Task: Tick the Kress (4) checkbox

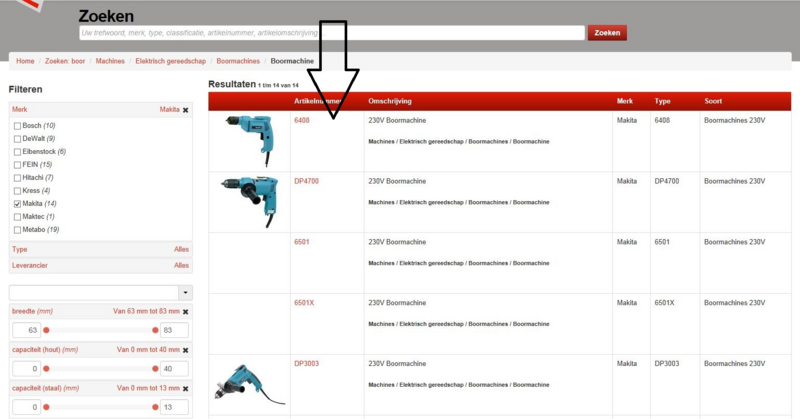Action: (17, 191)
